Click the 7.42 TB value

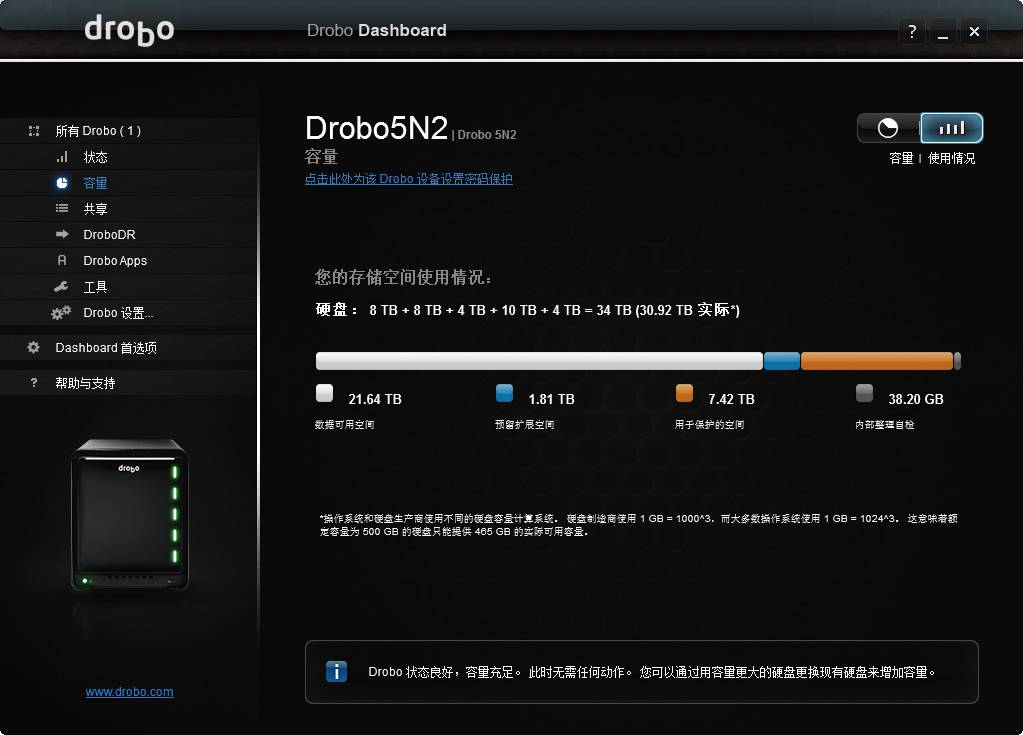(x=731, y=399)
